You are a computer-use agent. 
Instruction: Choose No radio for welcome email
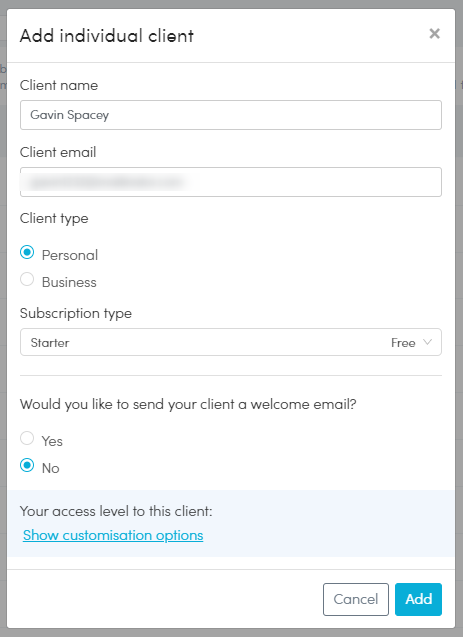[27, 465]
